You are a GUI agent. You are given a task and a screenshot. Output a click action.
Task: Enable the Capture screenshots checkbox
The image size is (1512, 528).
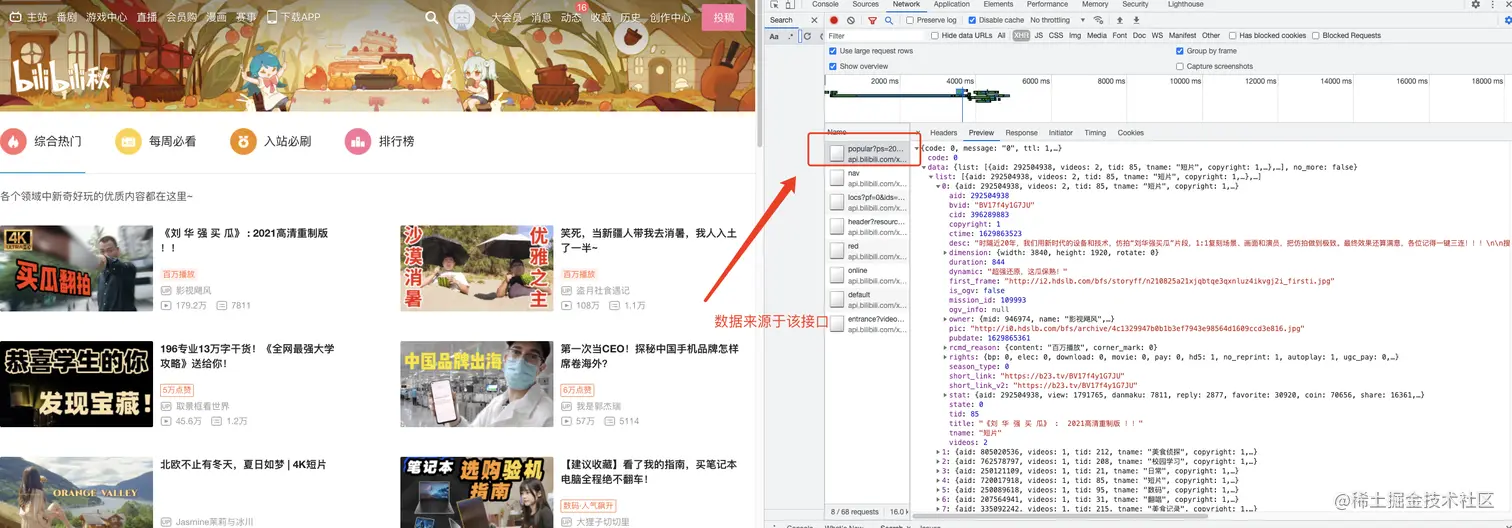point(1180,66)
